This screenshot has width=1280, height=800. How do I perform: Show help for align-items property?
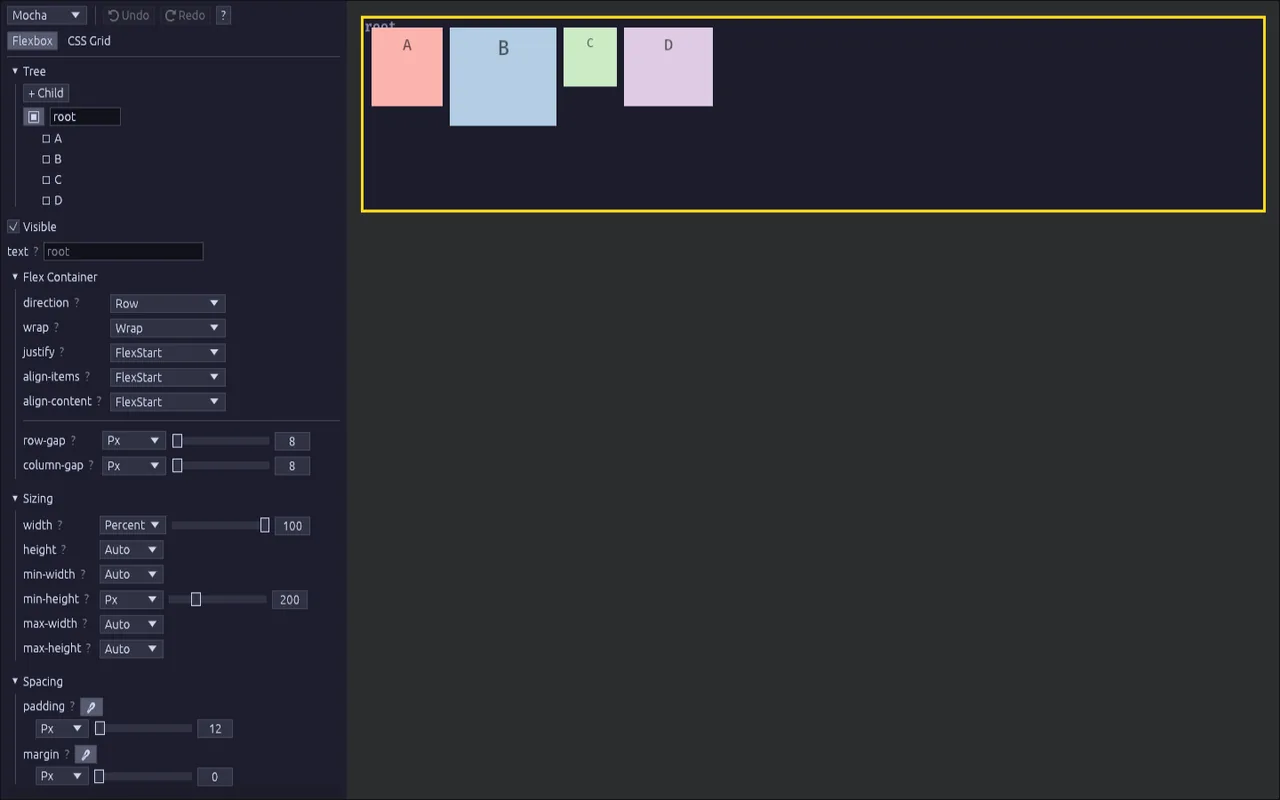88,377
